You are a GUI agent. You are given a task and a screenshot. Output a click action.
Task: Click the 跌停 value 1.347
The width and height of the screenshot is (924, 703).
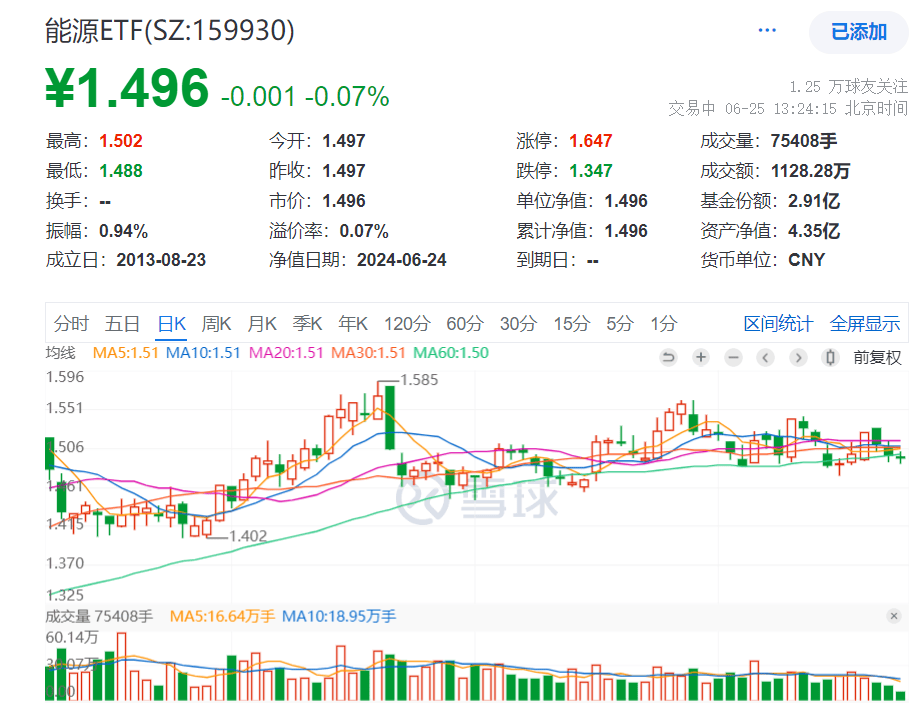coord(590,171)
